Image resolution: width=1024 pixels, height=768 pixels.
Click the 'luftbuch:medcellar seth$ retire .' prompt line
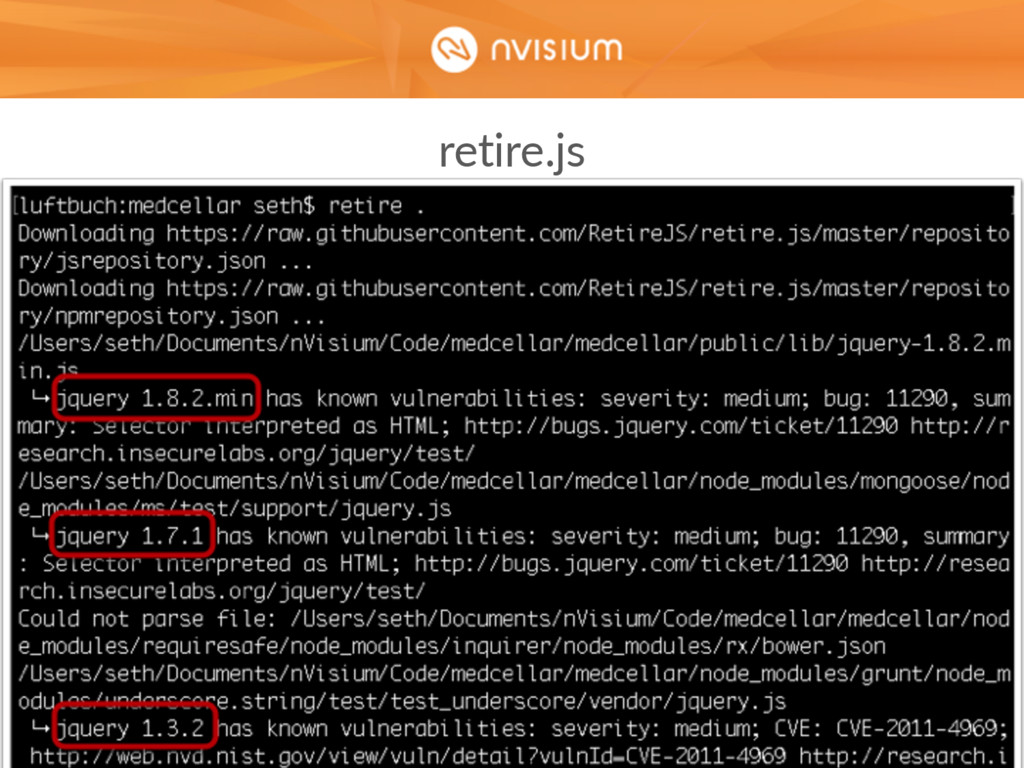[x=221, y=206]
